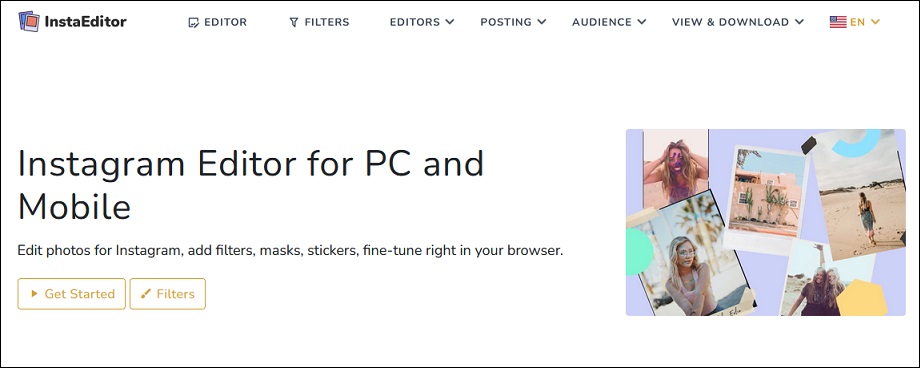This screenshot has width=921, height=368.
Task: Expand the Editors chevron arrow
Action: pos(449,22)
